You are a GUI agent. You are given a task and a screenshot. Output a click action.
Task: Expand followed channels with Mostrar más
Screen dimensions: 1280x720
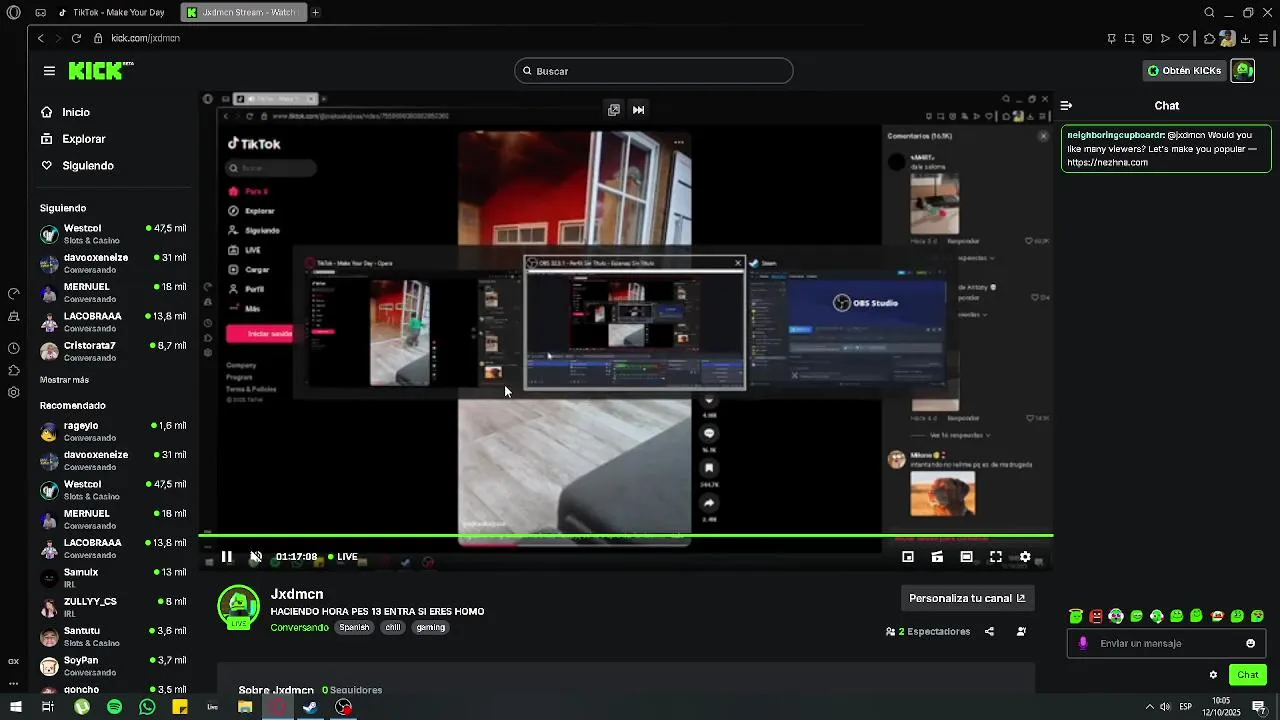64,380
